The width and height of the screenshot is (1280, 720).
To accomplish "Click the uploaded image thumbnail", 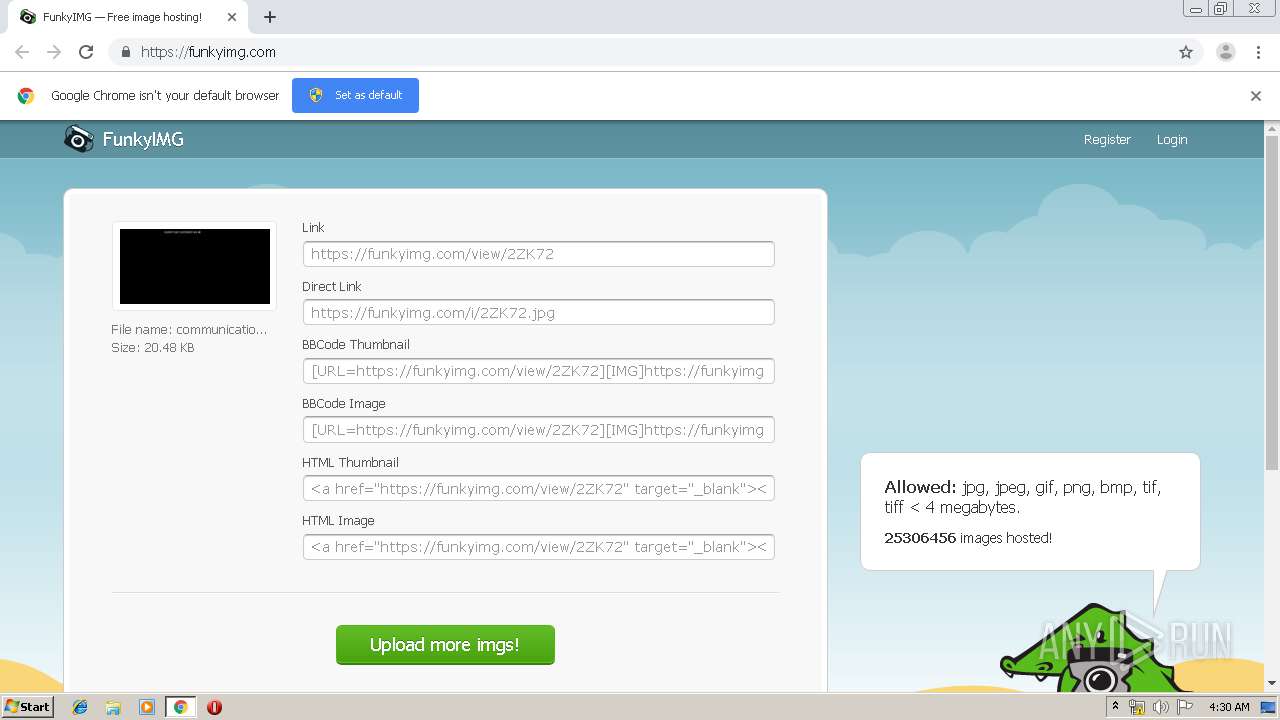I will click(195, 266).
